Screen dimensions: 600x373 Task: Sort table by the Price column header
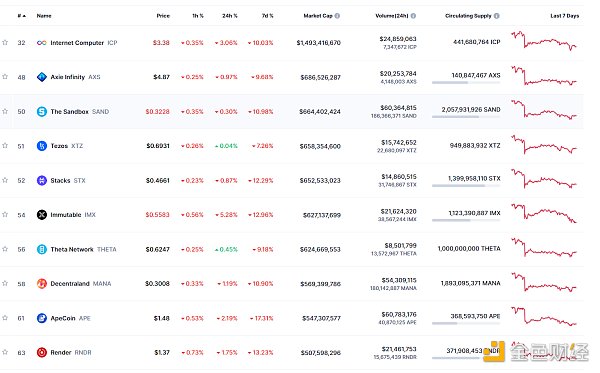163,16
